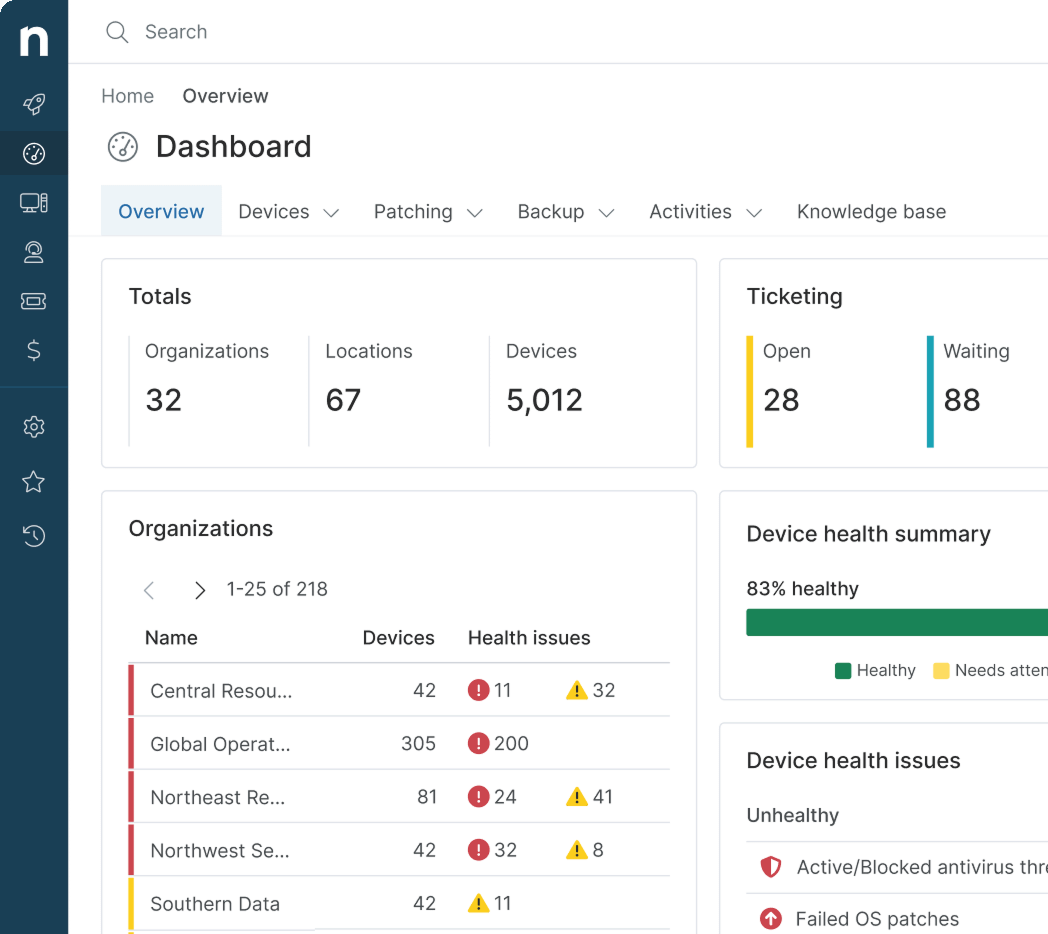The width and height of the screenshot is (1048, 934).
Task: Open the Devices monitor icon in sidebar
Action: 33,202
